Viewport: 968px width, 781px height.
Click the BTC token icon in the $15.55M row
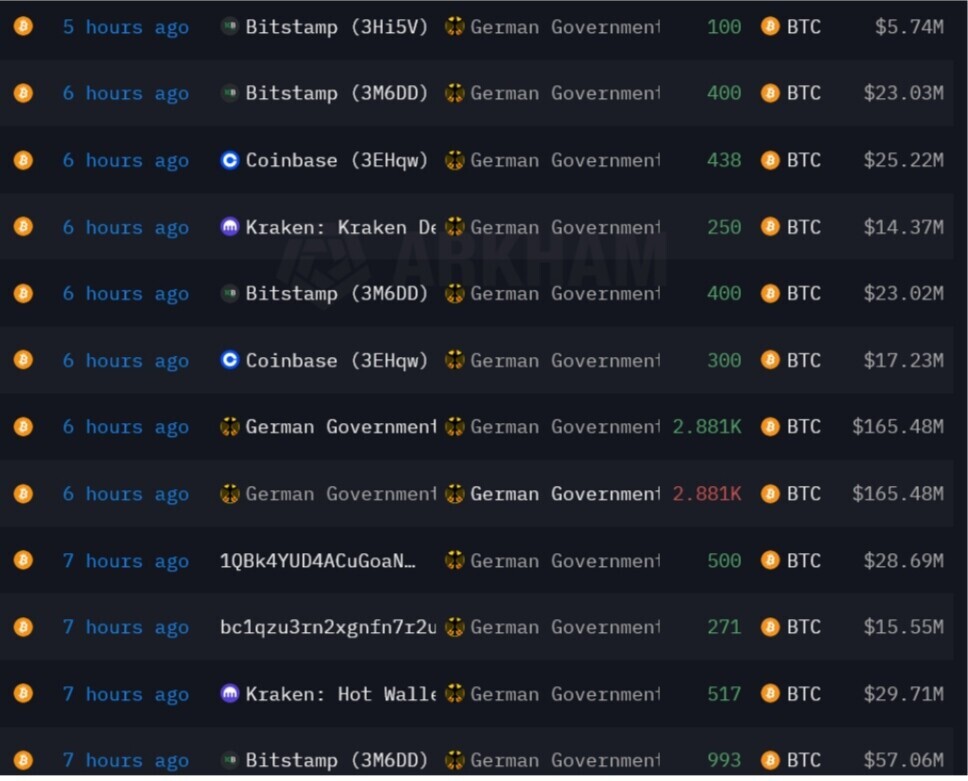[x=770, y=627]
